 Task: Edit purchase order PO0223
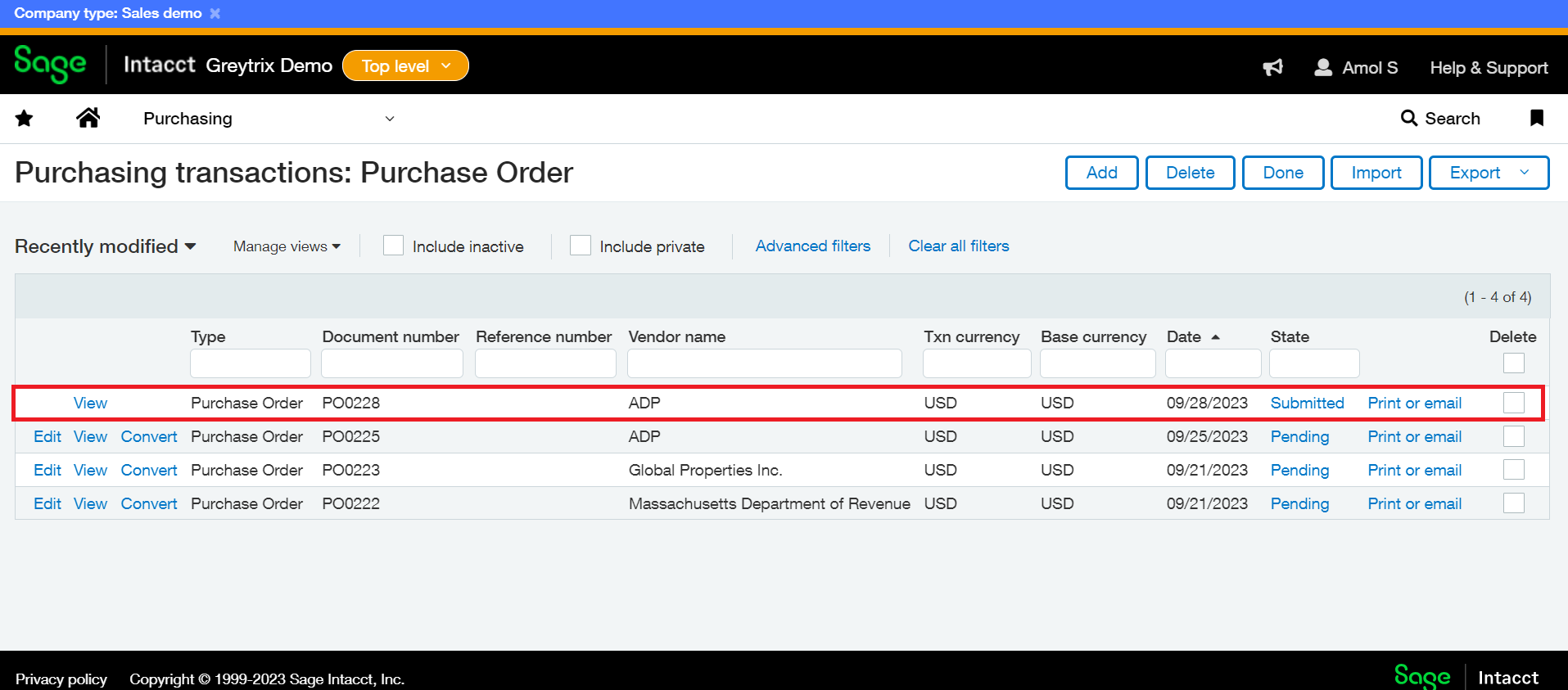[x=47, y=470]
